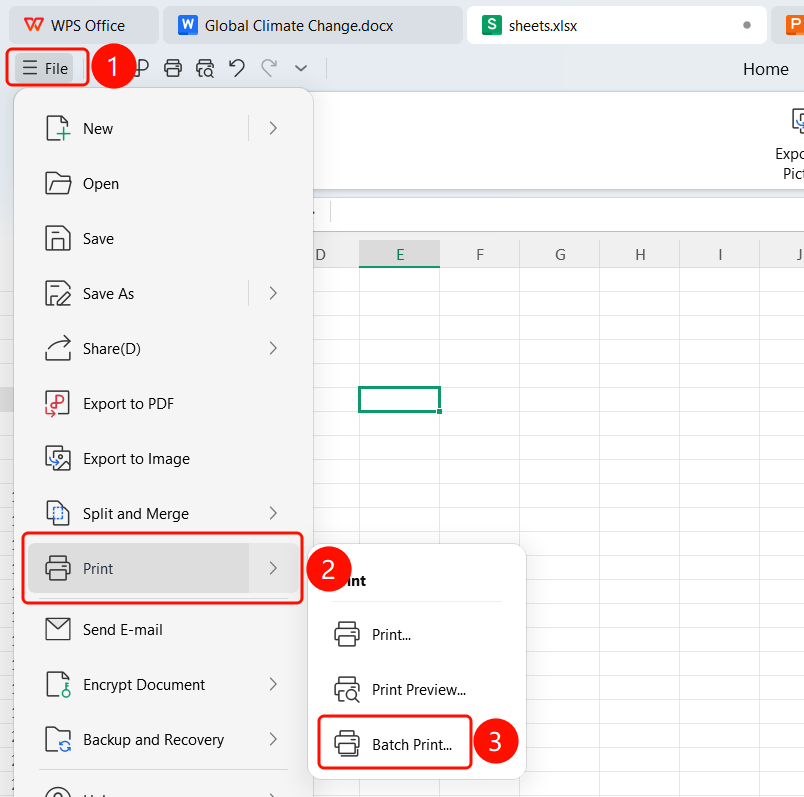Click the New document icon in File menu
Screen dimensions: 804x797
click(57, 128)
